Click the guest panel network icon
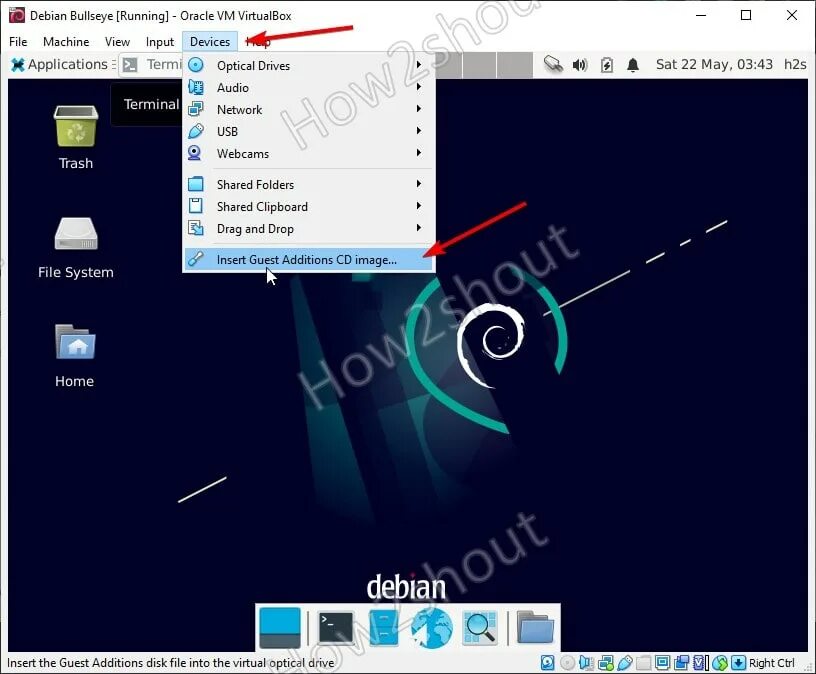 (553, 65)
